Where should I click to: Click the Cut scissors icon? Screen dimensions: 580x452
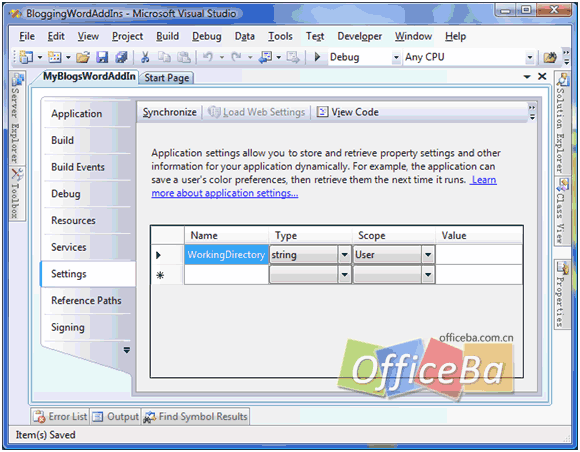145,57
